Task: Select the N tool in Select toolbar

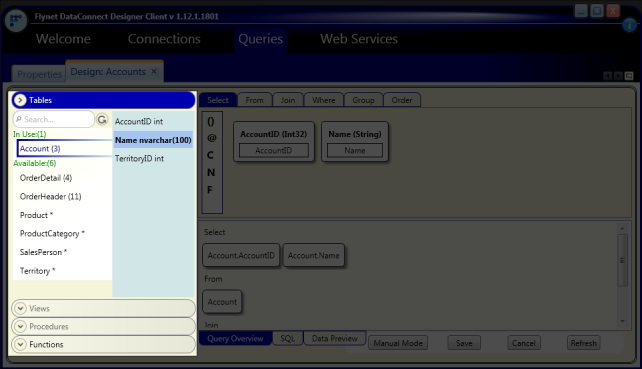Action: (211, 172)
